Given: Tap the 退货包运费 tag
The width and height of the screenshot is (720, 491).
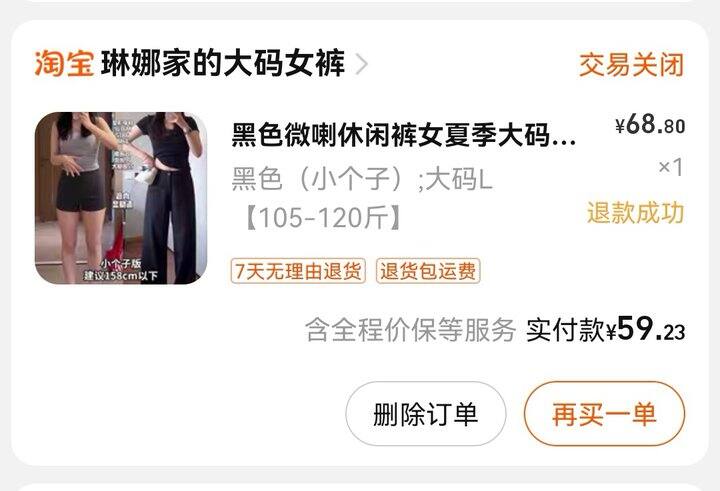Looking at the screenshot, I should pyautogui.click(x=428, y=271).
